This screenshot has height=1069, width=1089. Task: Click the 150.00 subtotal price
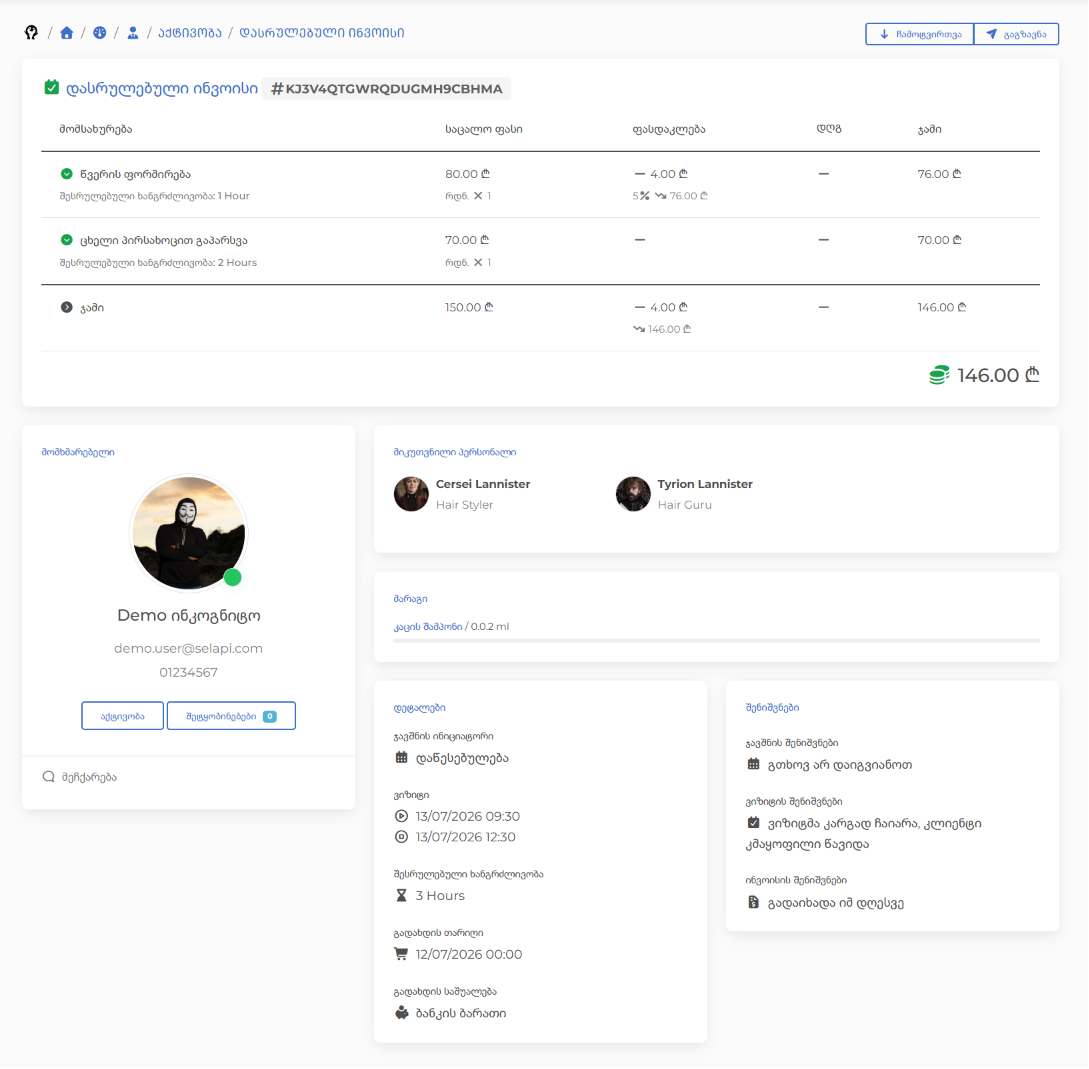[x=469, y=307]
